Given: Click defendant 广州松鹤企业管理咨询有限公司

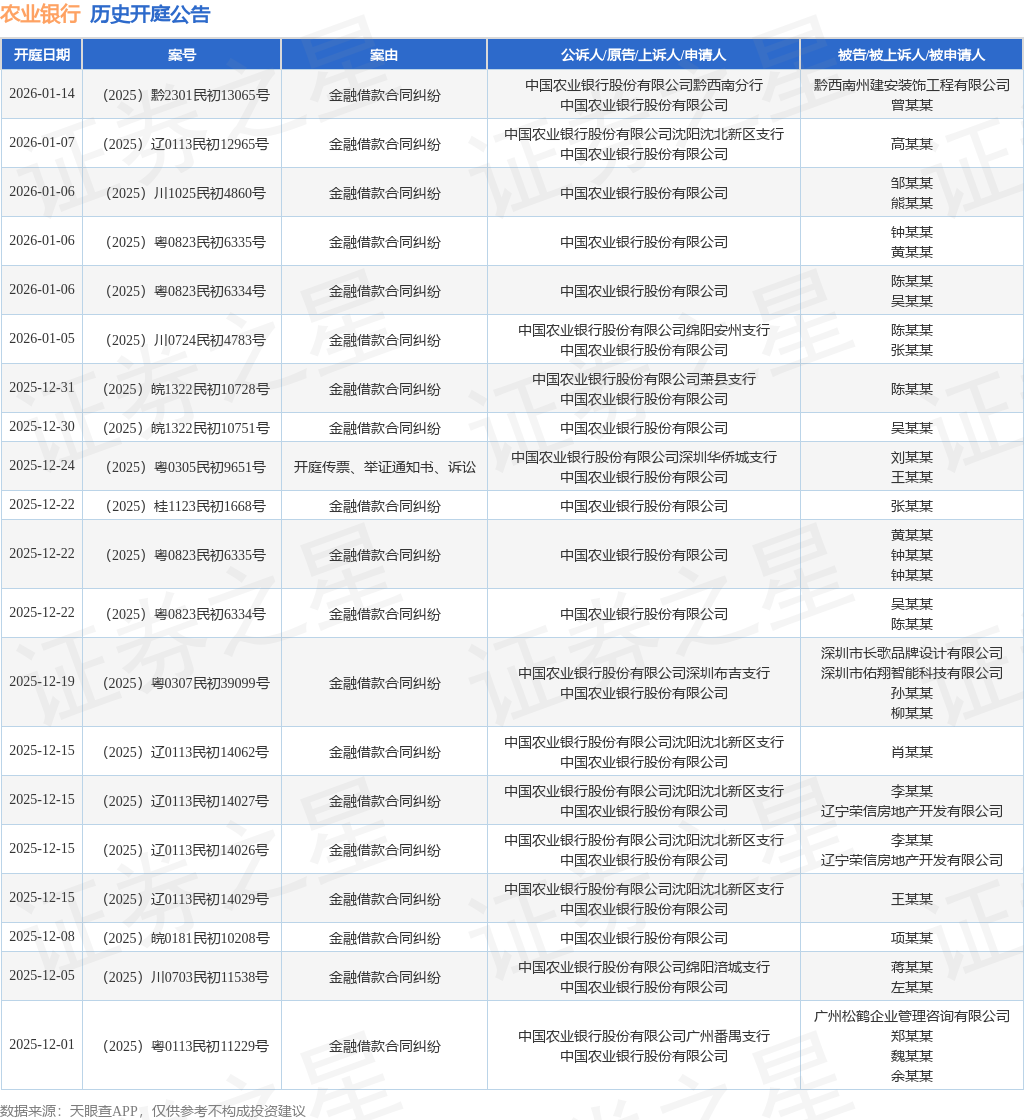Looking at the screenshot, I should [912, 1016].
